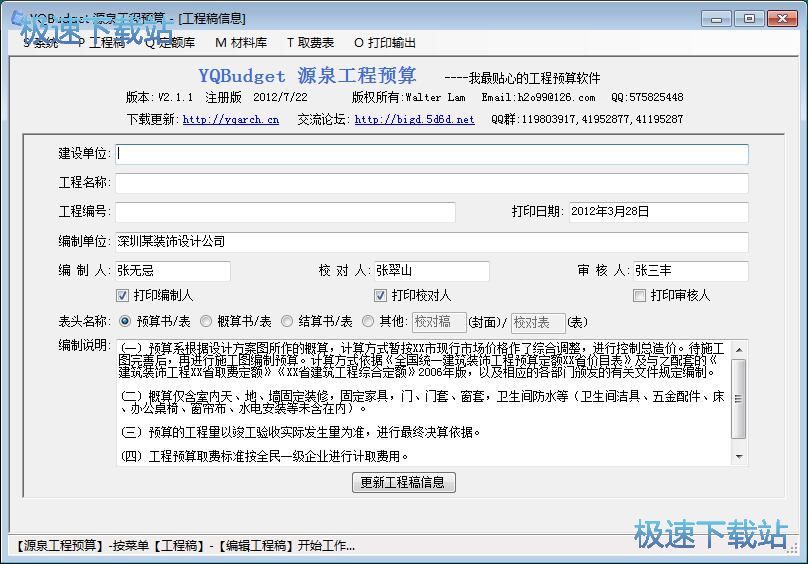Image resolution: width=808 pixels, height=564 pixels.
Task: Open the P 工程稿 menu
Action: point(102,43)
